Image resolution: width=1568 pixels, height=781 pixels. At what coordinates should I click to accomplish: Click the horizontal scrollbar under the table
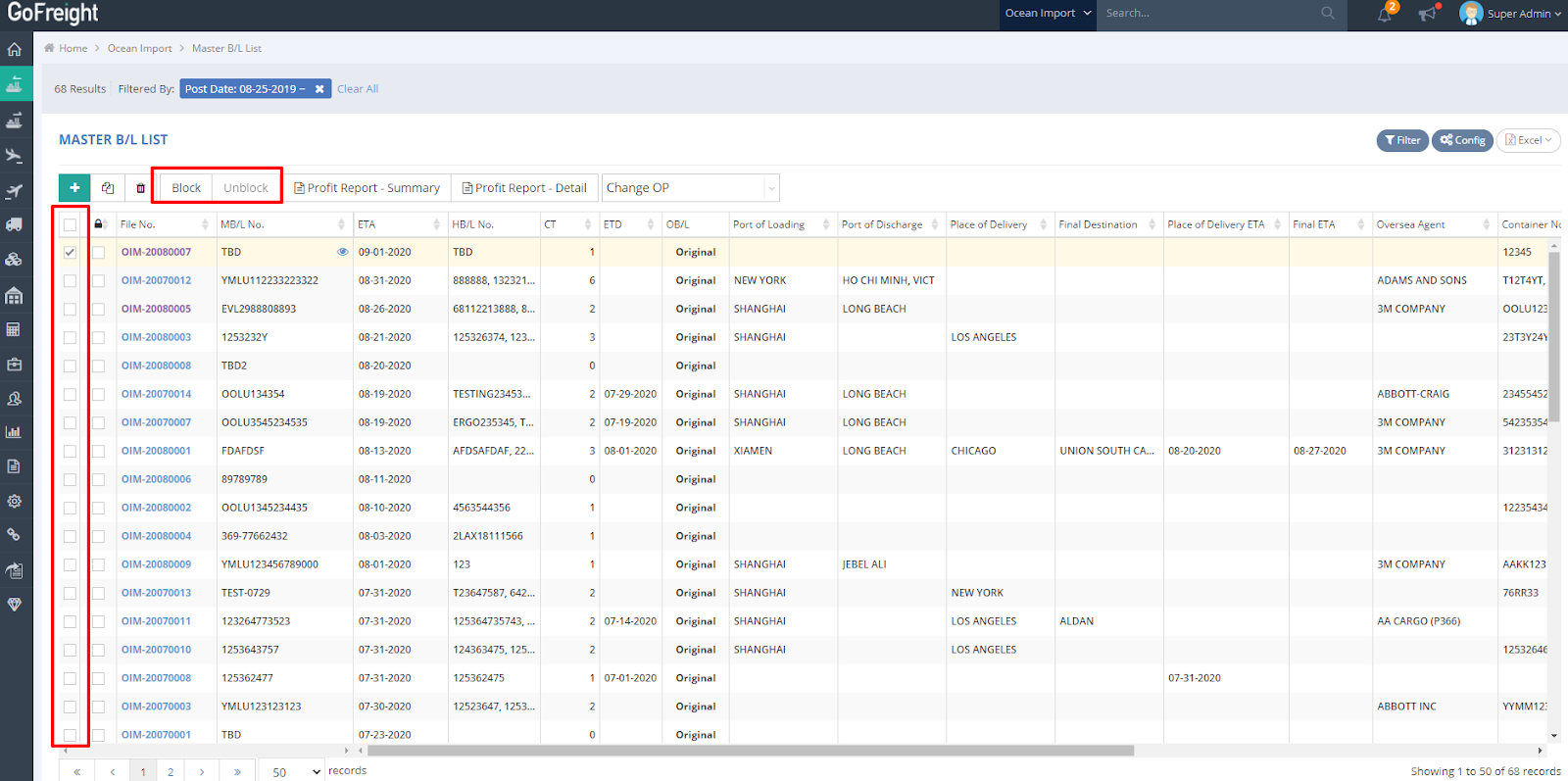coord(750,751)
